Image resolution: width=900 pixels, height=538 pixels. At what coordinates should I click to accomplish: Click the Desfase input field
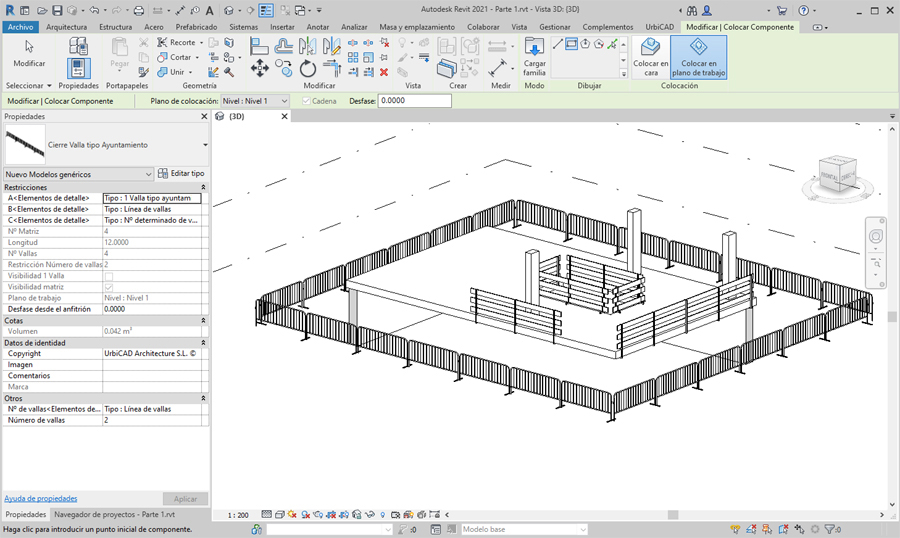tap(414, 101)
